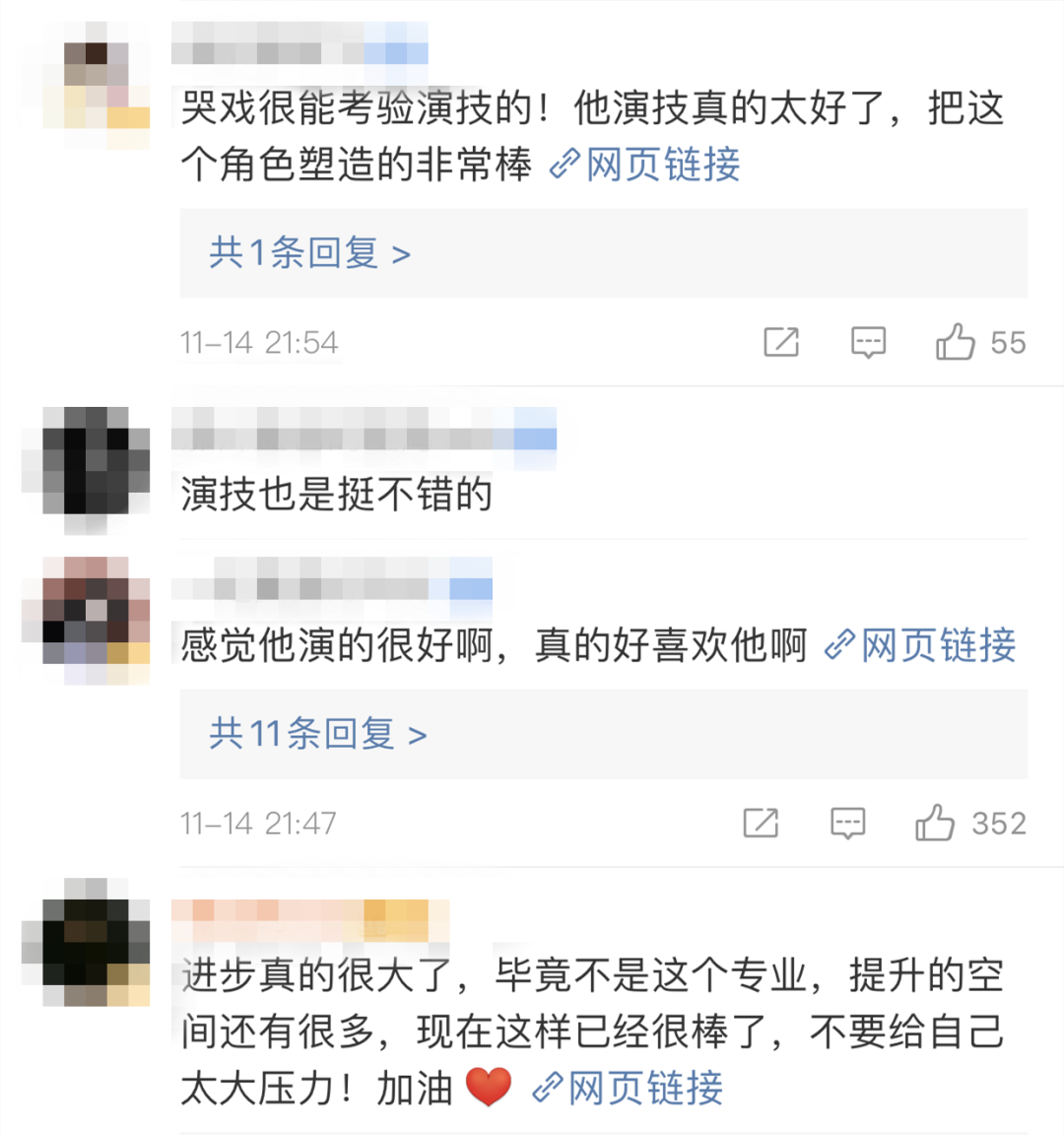Open reply icon on 21:54 comment
This screenshot has width=1064, height=1135.
868,343
